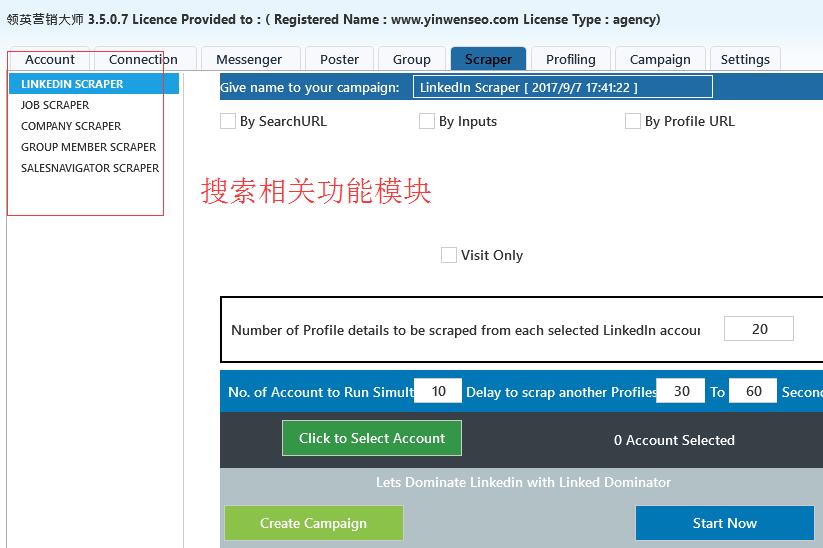Click the Delay to scrap another Profiles label
This screenshot has height=548, width=823.
561,392
